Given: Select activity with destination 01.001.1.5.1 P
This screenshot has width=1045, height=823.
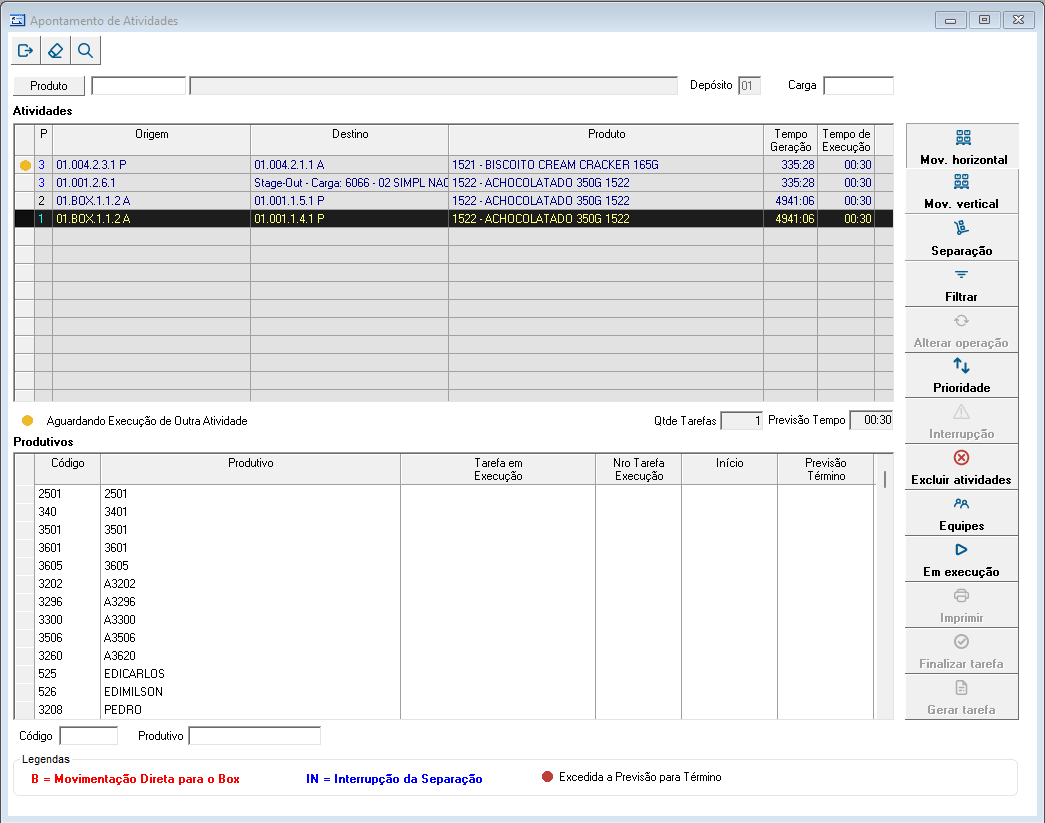Looking at the screenshot, I should (x=453, y=201).
